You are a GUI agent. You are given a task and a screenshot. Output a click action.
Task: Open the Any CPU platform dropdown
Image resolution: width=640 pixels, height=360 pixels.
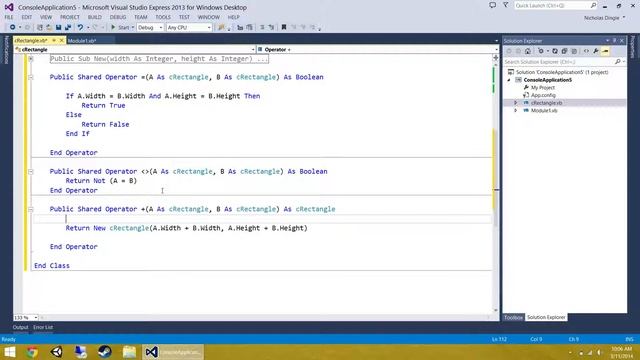click(189, 27)
